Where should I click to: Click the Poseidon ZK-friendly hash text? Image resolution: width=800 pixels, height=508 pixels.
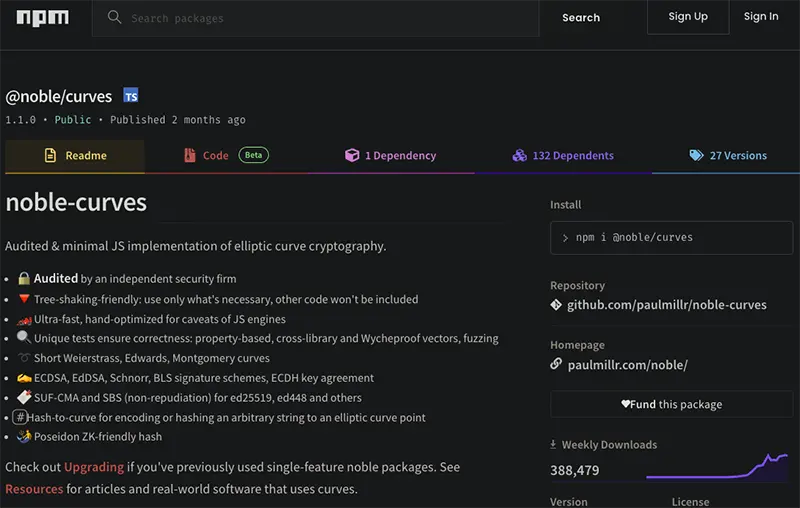(x=98, y=437)
